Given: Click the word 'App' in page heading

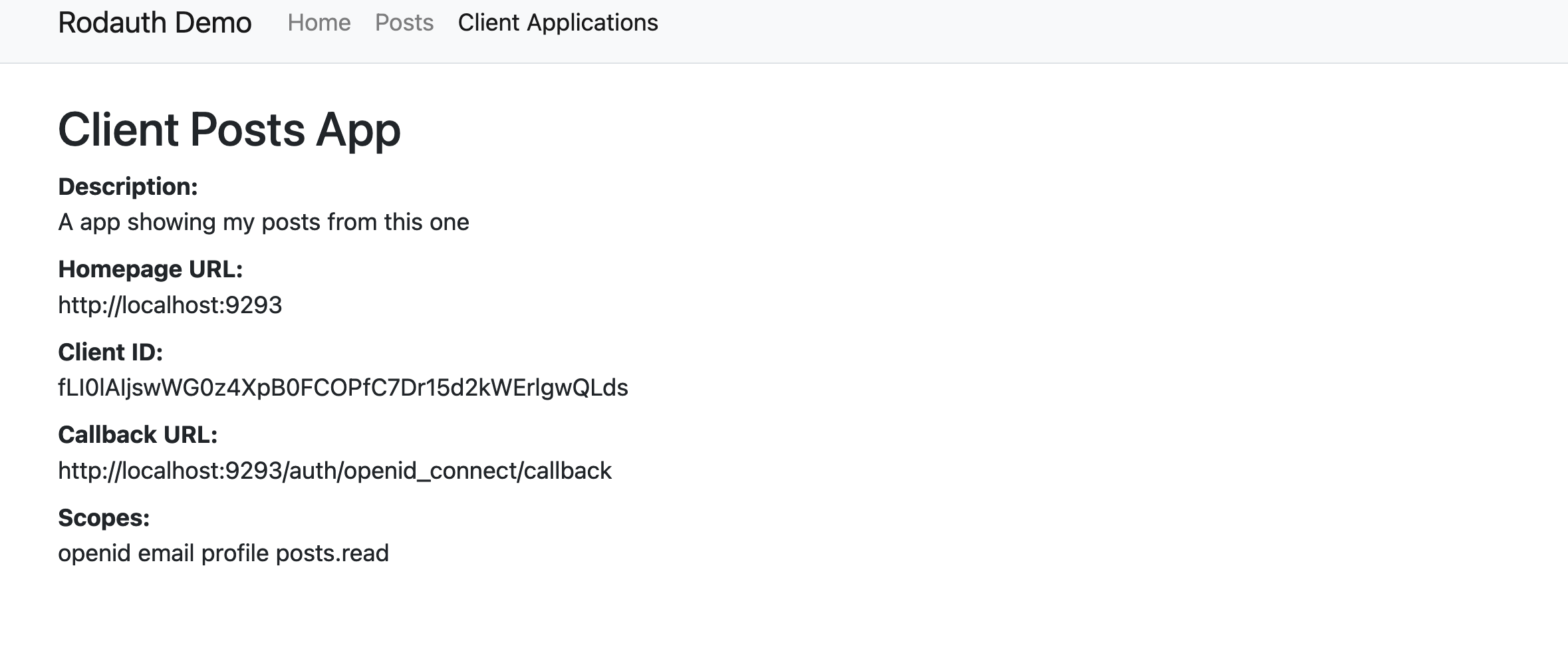Looking at the screenshot, I should point(358,130).
